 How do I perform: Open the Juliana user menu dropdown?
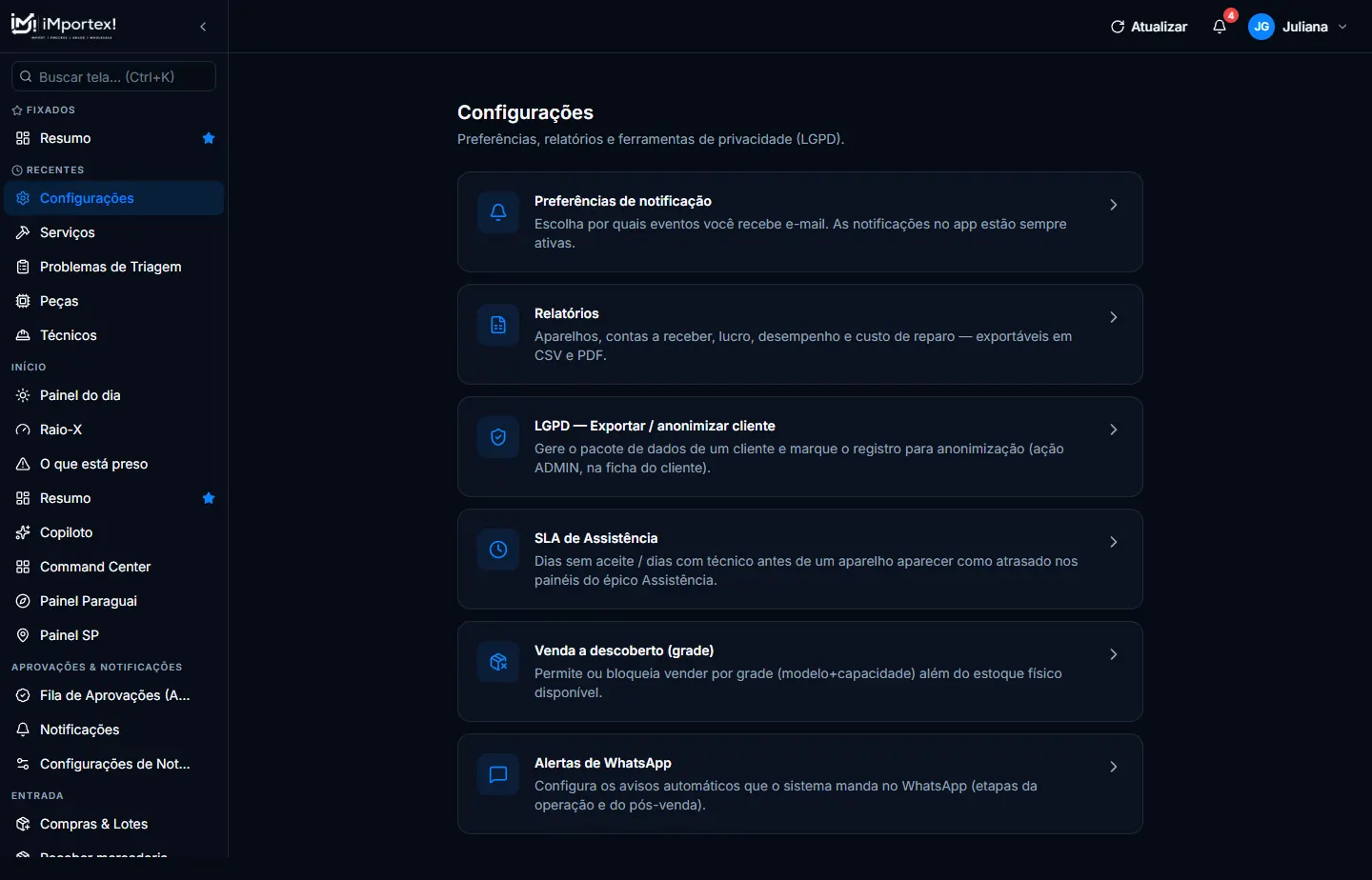click(1299, 27)
